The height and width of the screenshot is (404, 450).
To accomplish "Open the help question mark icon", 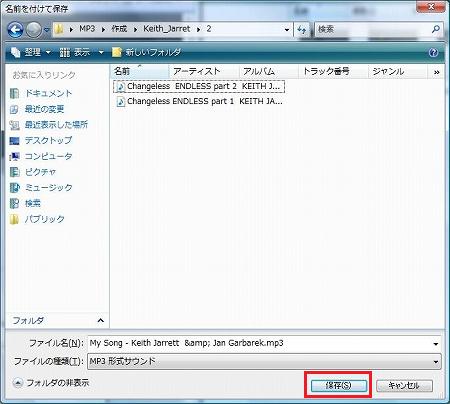I will 433,52.
